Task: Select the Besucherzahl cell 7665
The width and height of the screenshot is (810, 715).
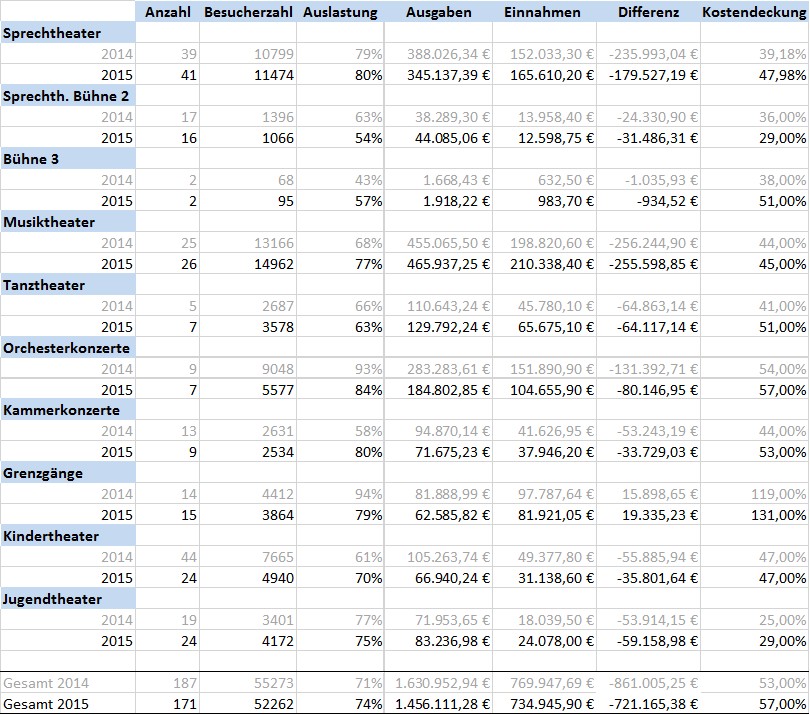Action: 248,557
